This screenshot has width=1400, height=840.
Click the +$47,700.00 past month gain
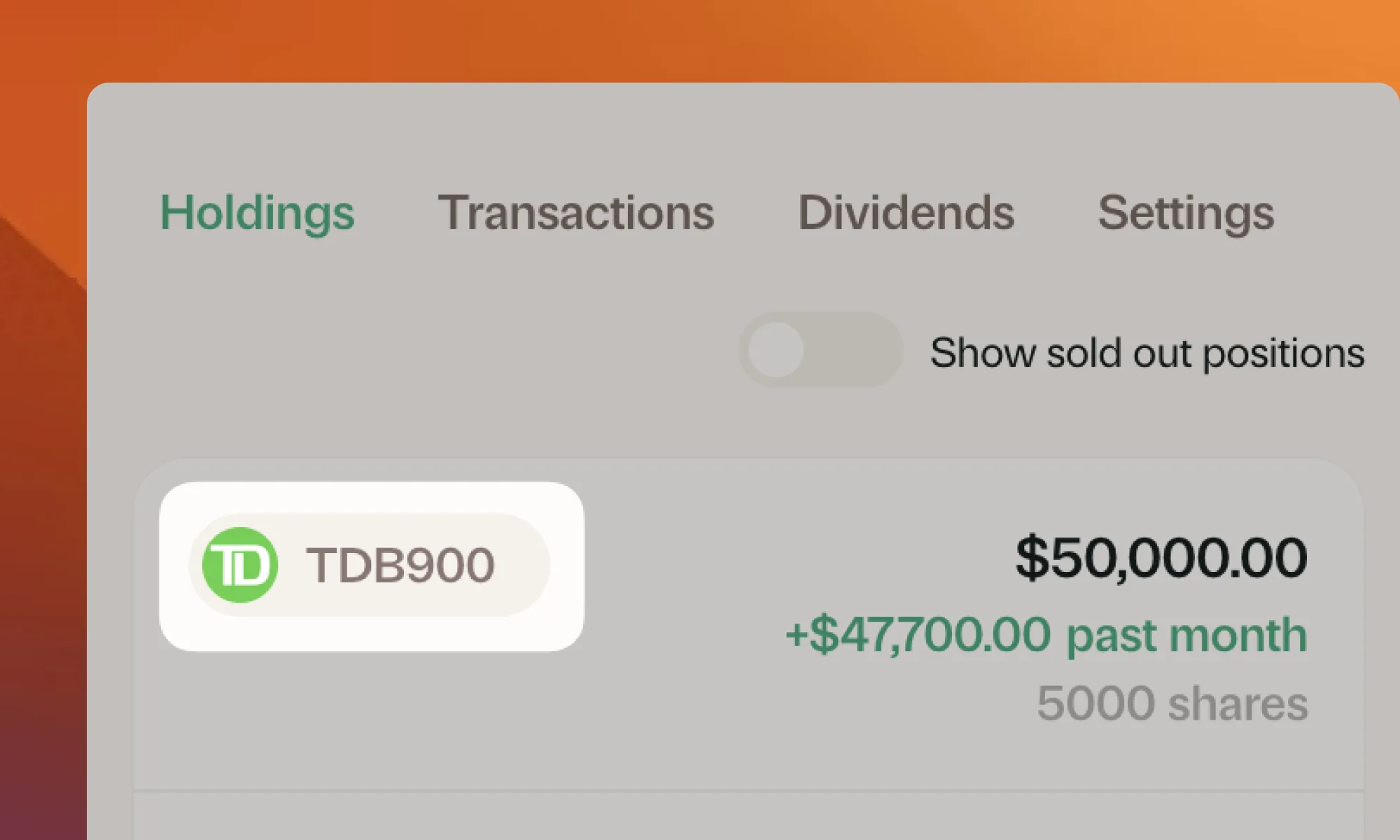917,635
